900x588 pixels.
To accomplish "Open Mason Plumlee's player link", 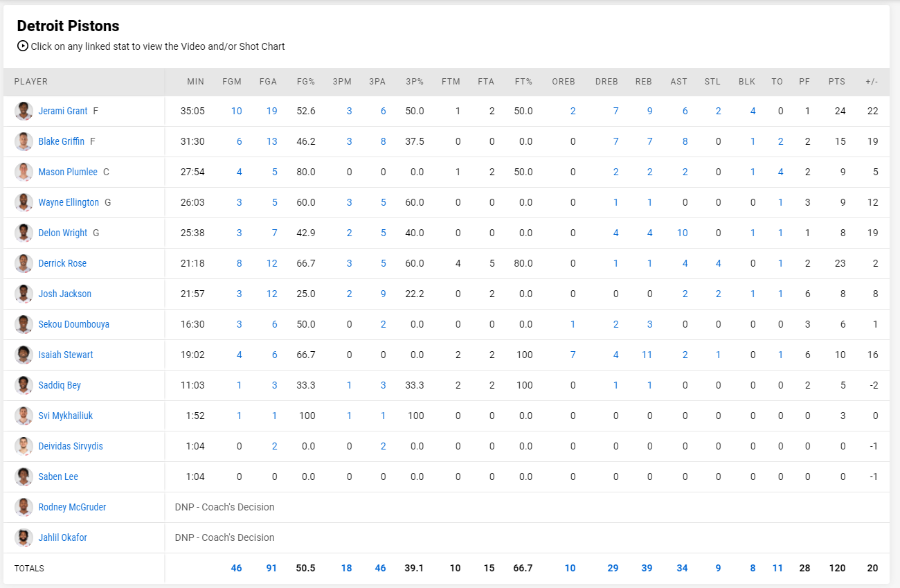I will click(x=68, y=172).
